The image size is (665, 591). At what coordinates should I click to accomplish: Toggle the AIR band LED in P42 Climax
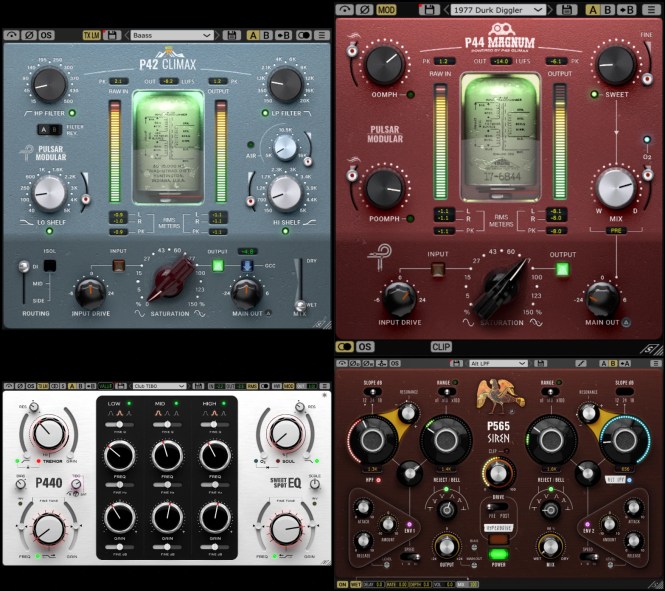tap(250, 144)
